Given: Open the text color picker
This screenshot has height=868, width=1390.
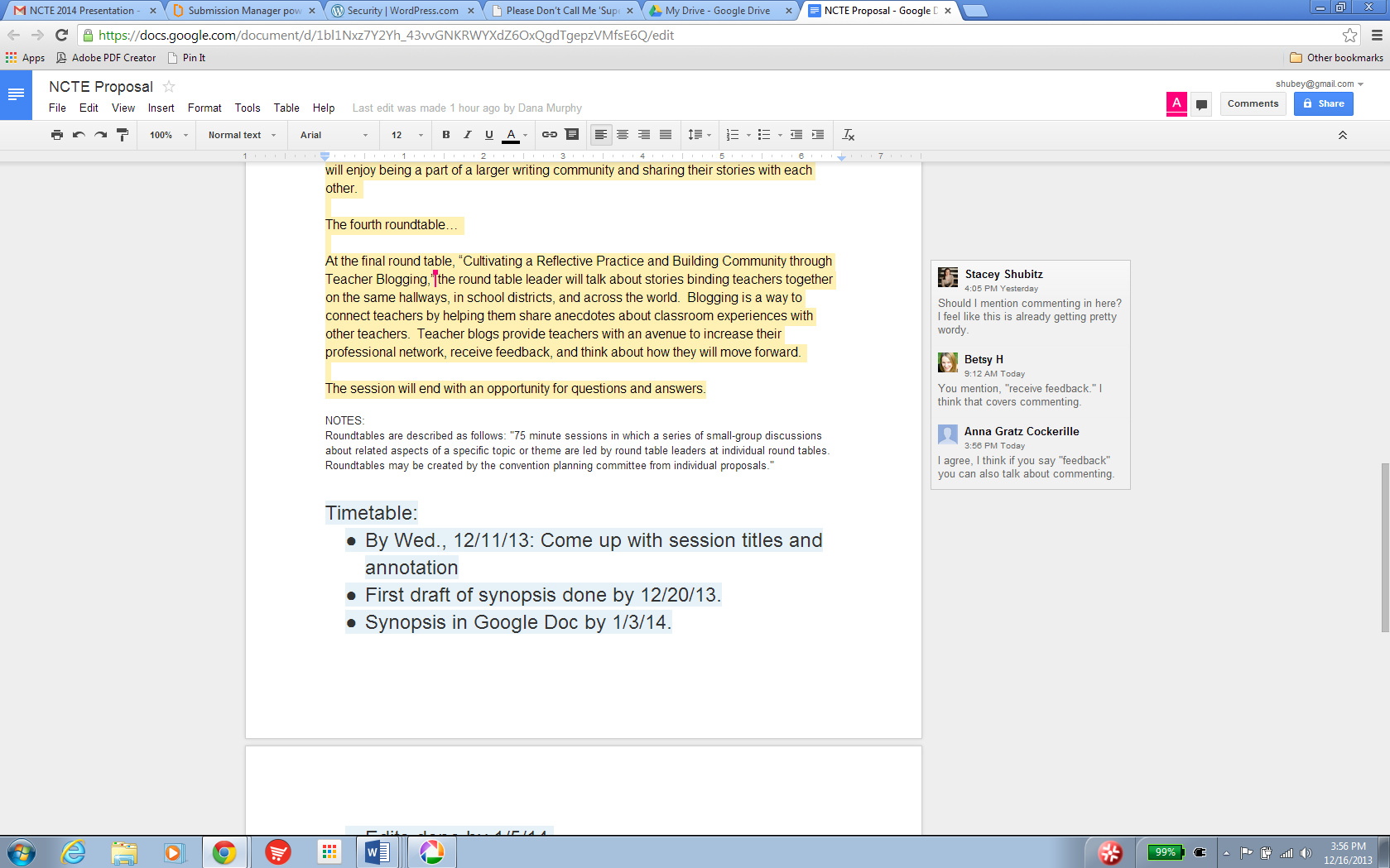Looking at the screenshot, I should coord(512,135).
